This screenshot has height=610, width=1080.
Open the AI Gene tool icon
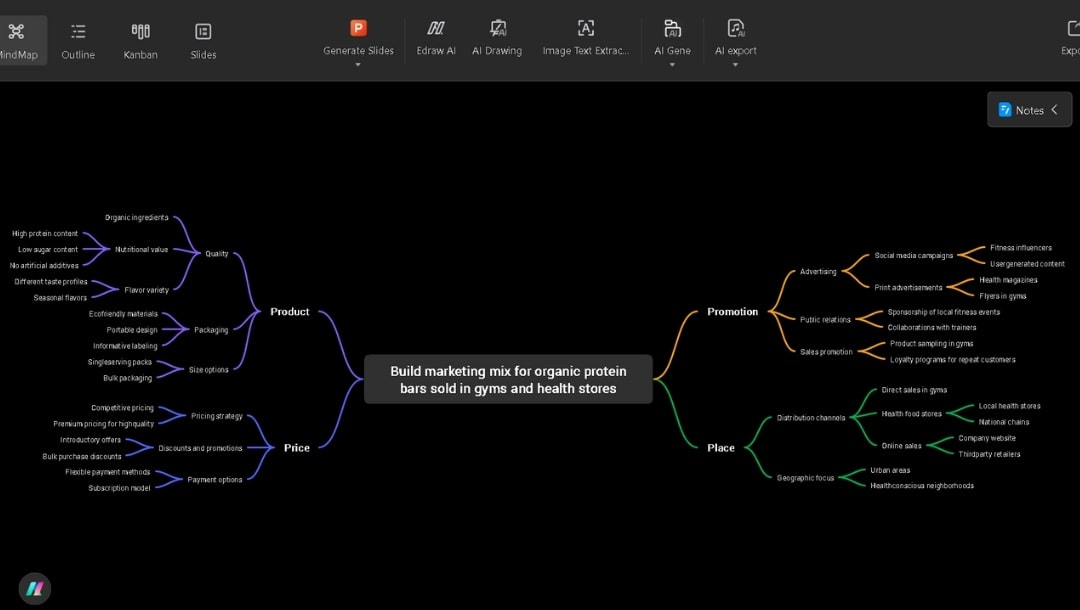point(672,27)
